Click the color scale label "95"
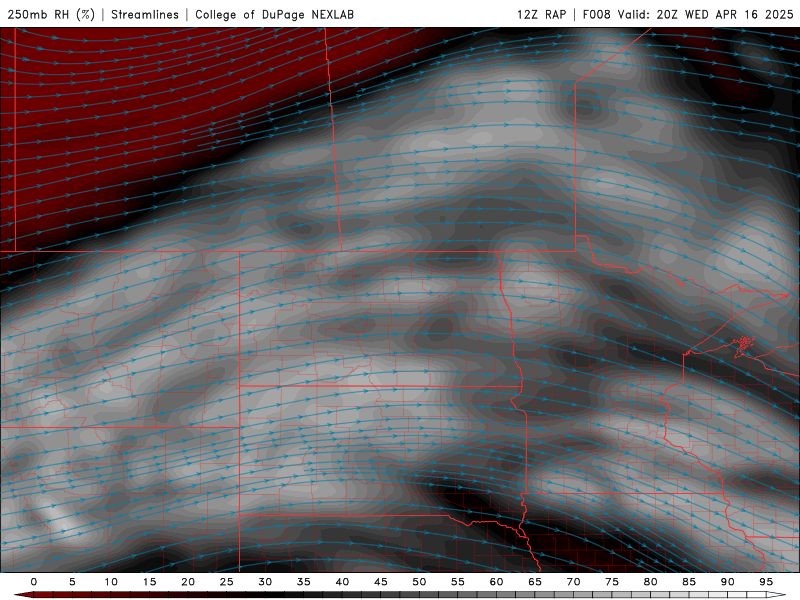 point(766,582)
